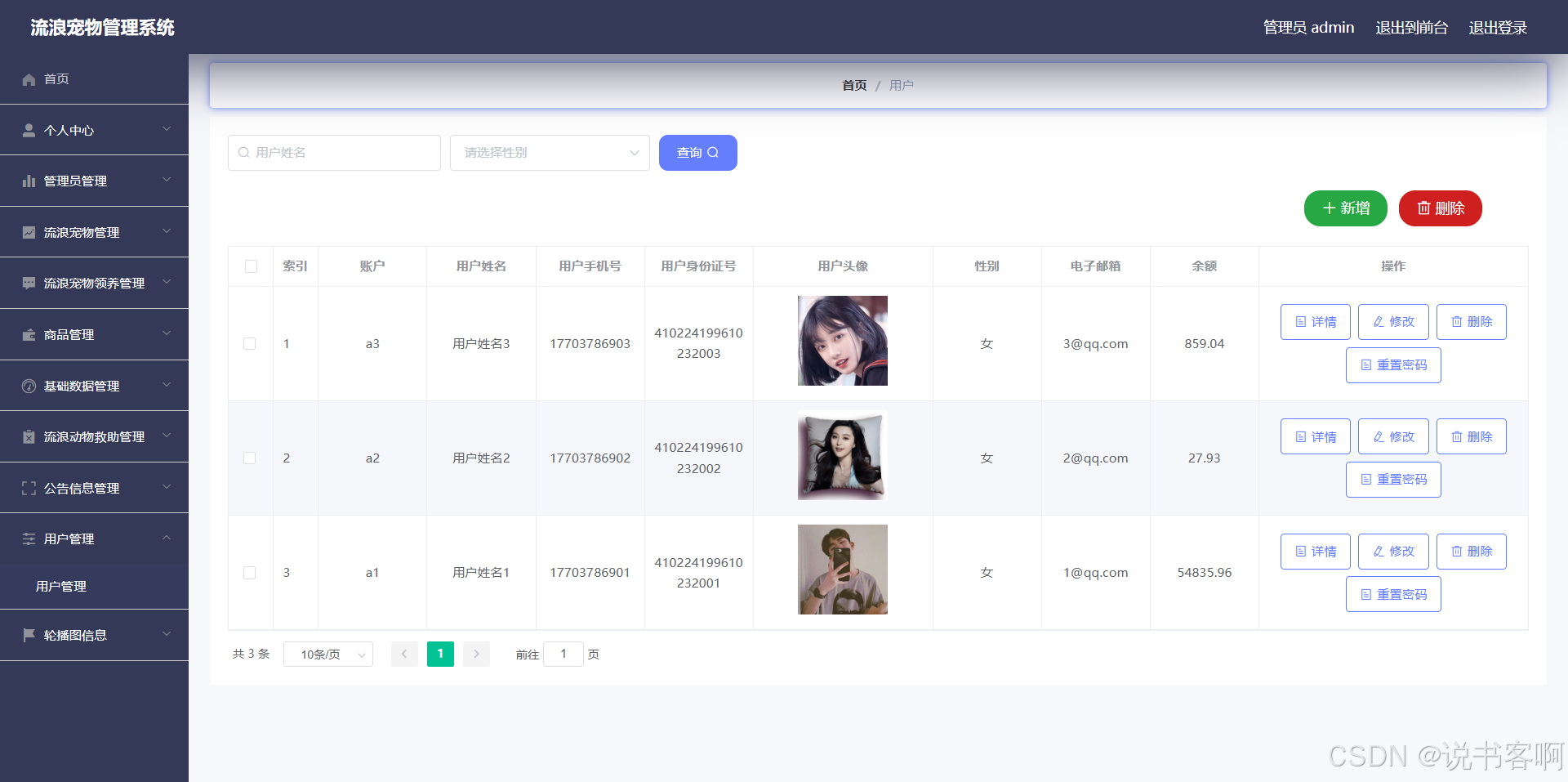Click the trash 删除 icon in row a3
This screenshot has height=782, width=1568.
click(1456, 322)
